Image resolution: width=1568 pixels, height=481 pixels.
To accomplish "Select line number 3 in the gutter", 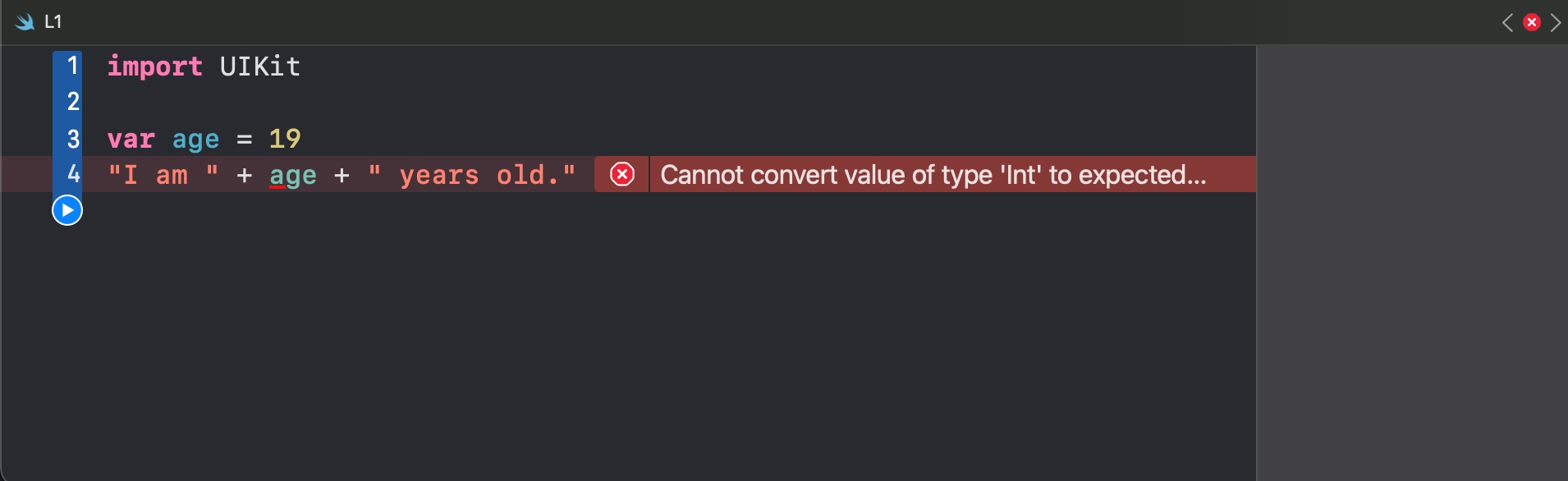I will [72, 138].
